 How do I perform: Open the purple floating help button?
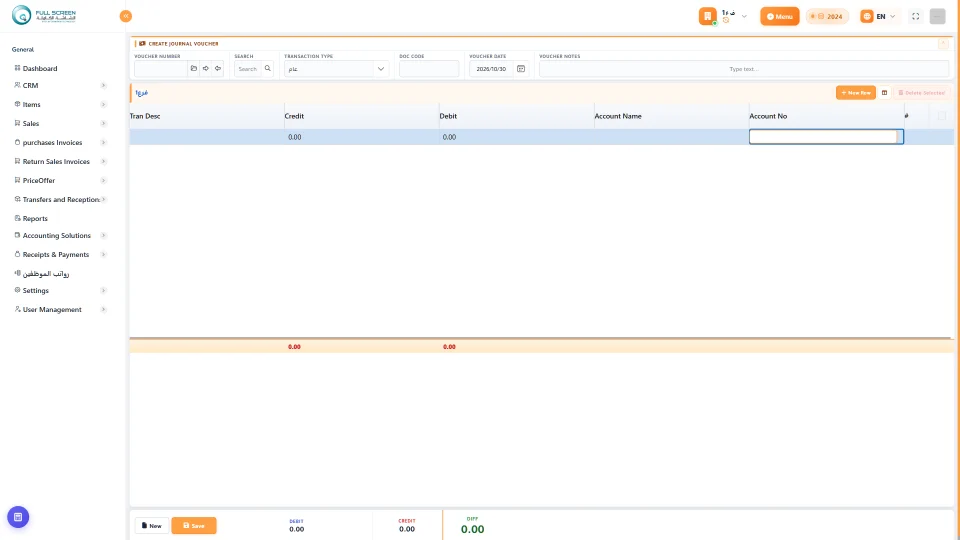(18, 517)
